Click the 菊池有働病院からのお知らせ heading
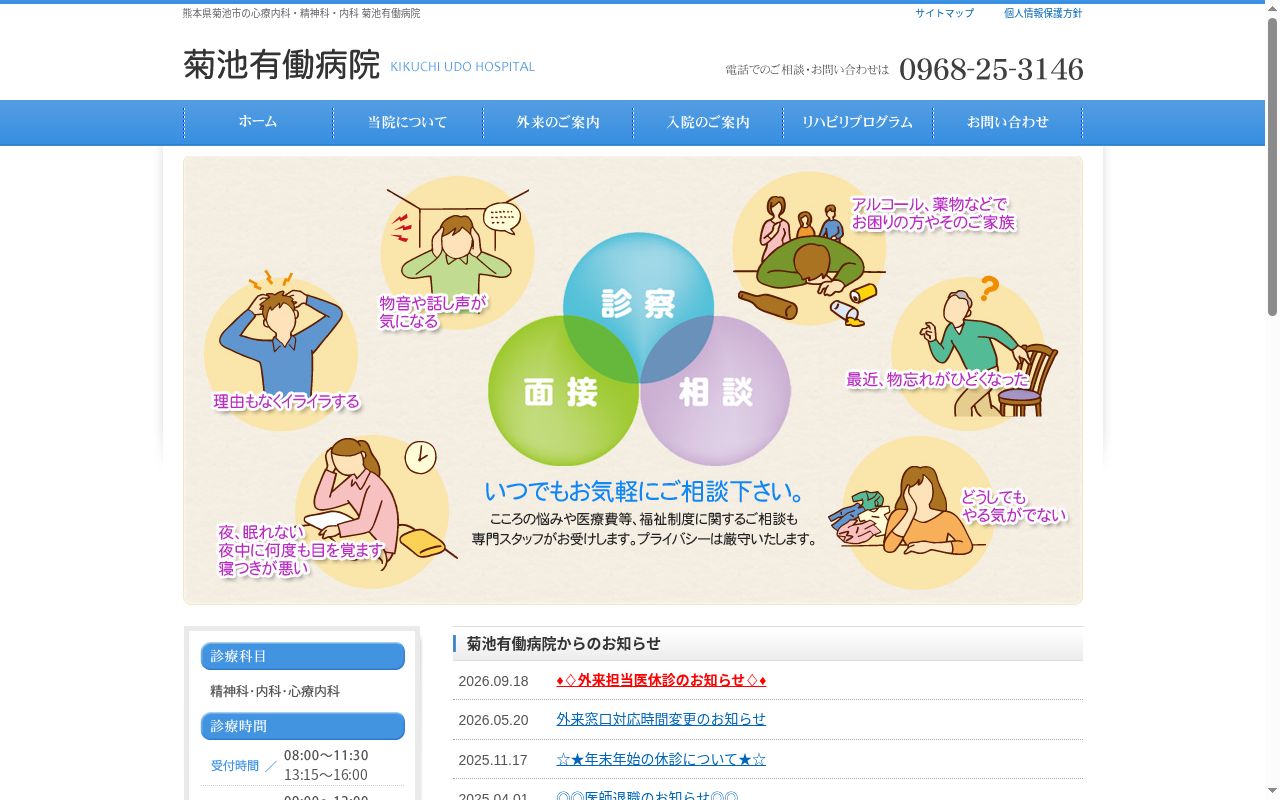Screen dimensions: 1280x800 [564, 643]
